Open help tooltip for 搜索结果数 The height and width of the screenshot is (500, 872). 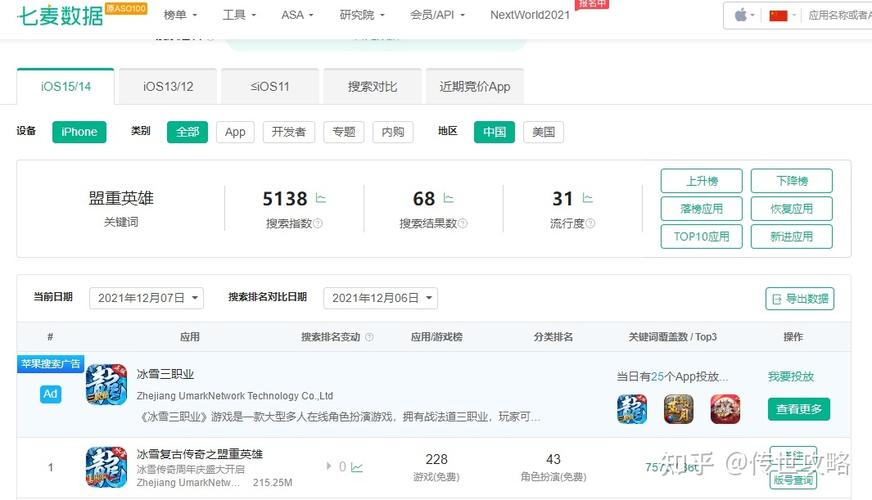pos(463,224)
